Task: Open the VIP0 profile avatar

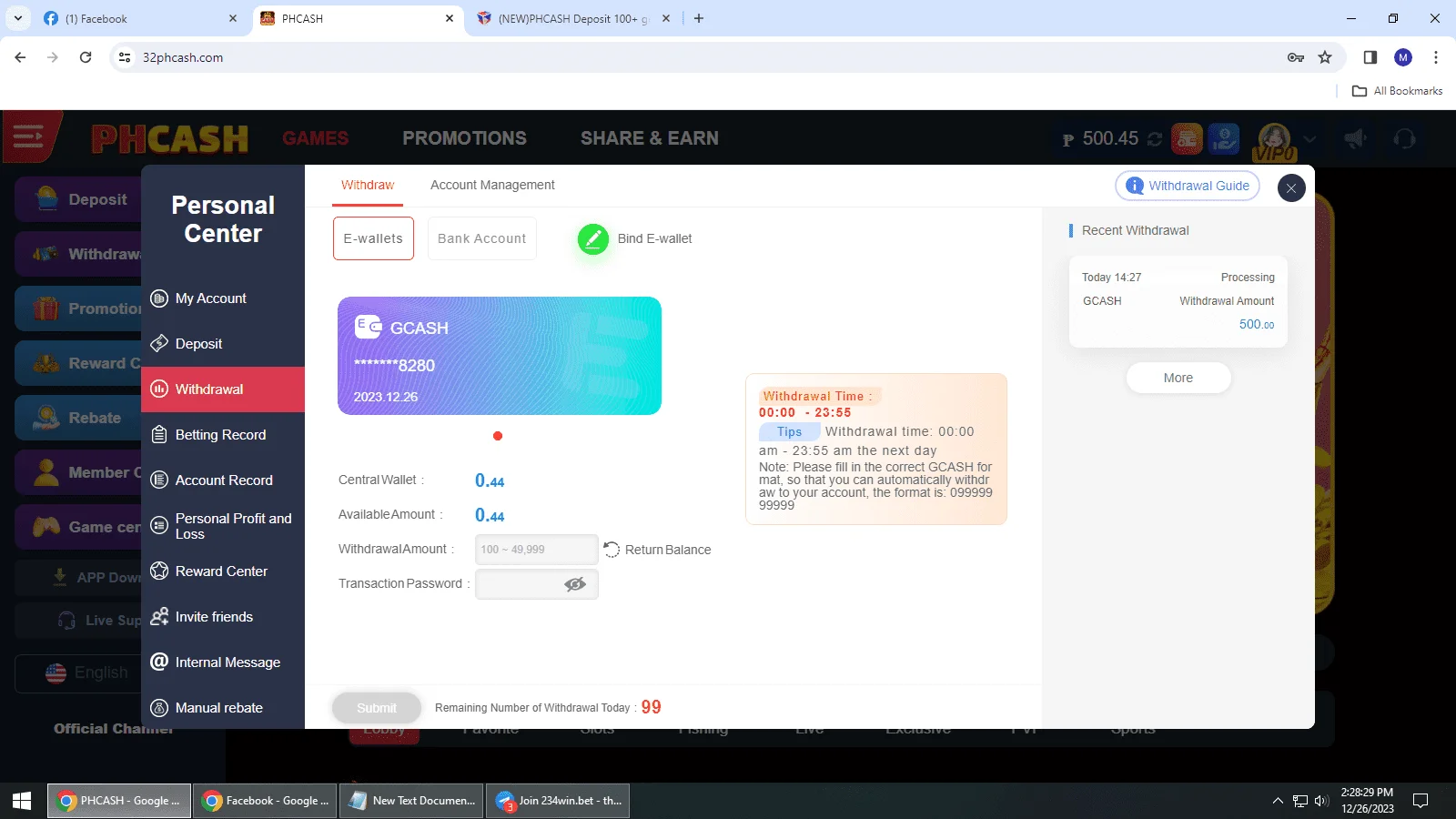Action: click(x=1274, y=142)
